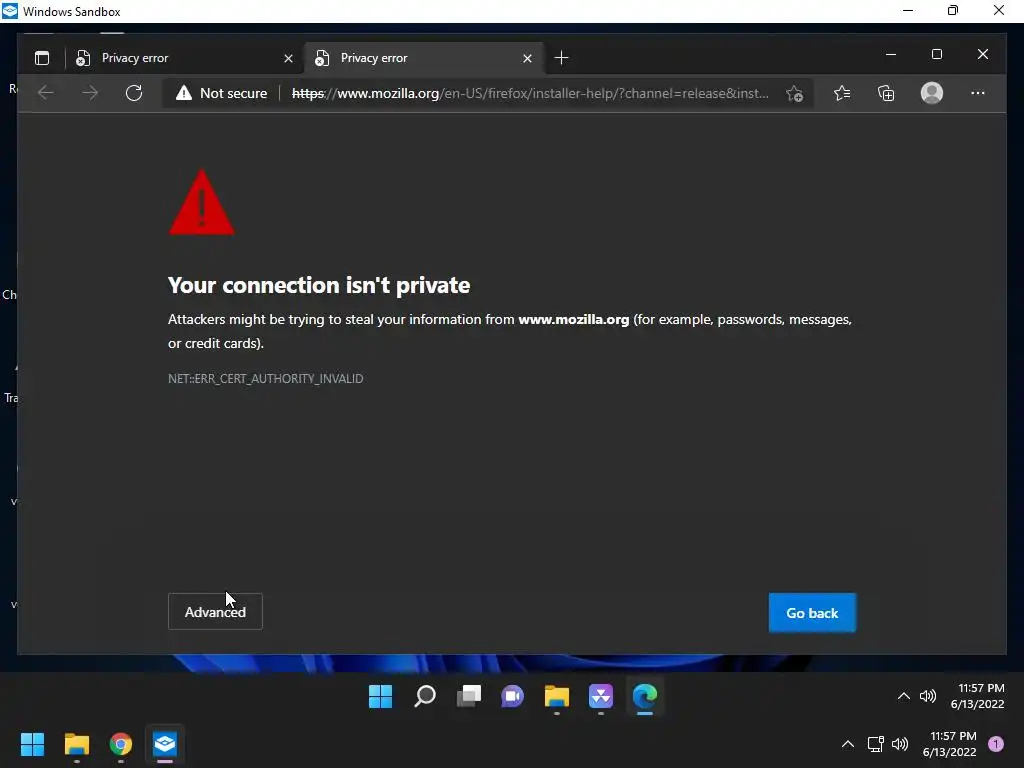1024x768 pixels.
Task: Open sandbox Chat taskbar icon
Action: coord(513,696)
